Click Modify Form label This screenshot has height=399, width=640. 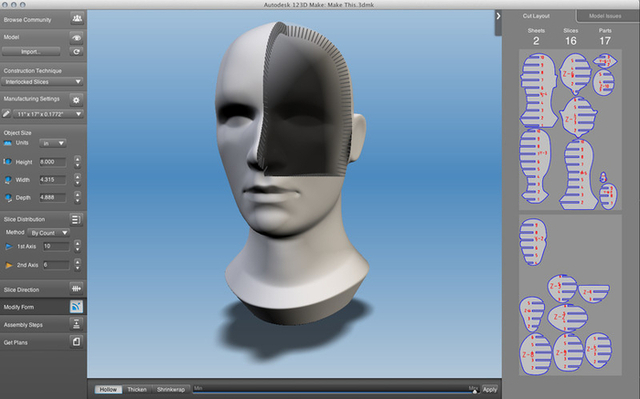coord(19,307)
